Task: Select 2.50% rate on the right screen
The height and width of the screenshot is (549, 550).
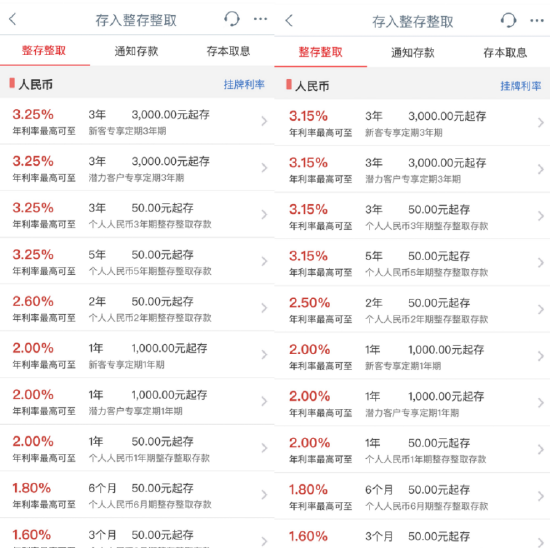Action: coord(309,303)
